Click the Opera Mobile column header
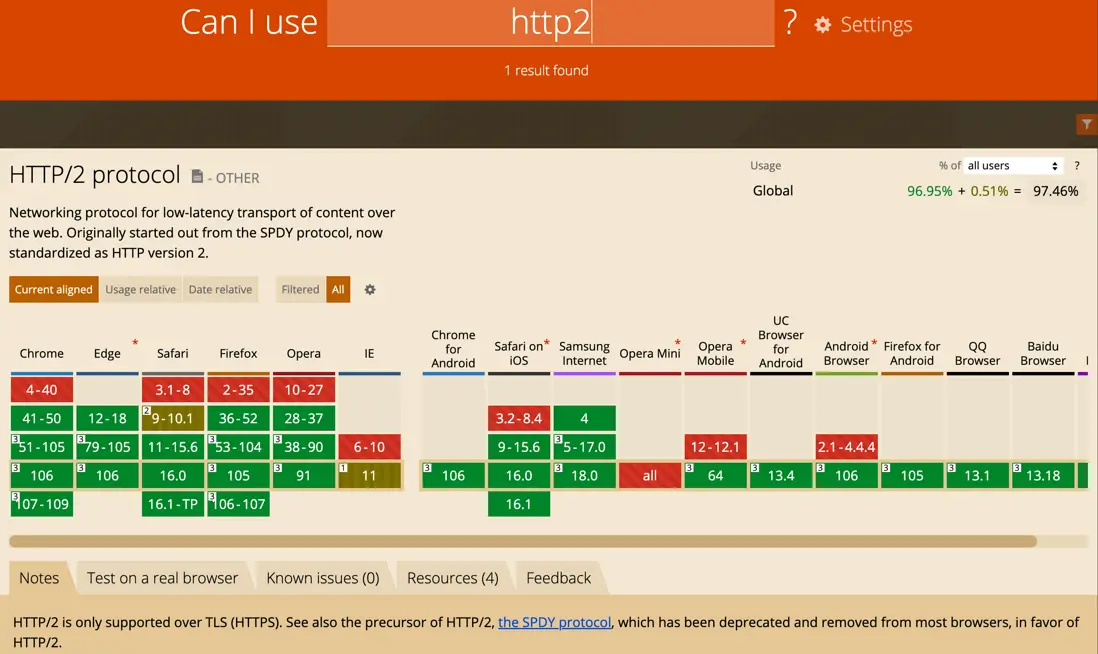Image resolution: width=1098 pixels, height=654 pixels. point(715,354)
